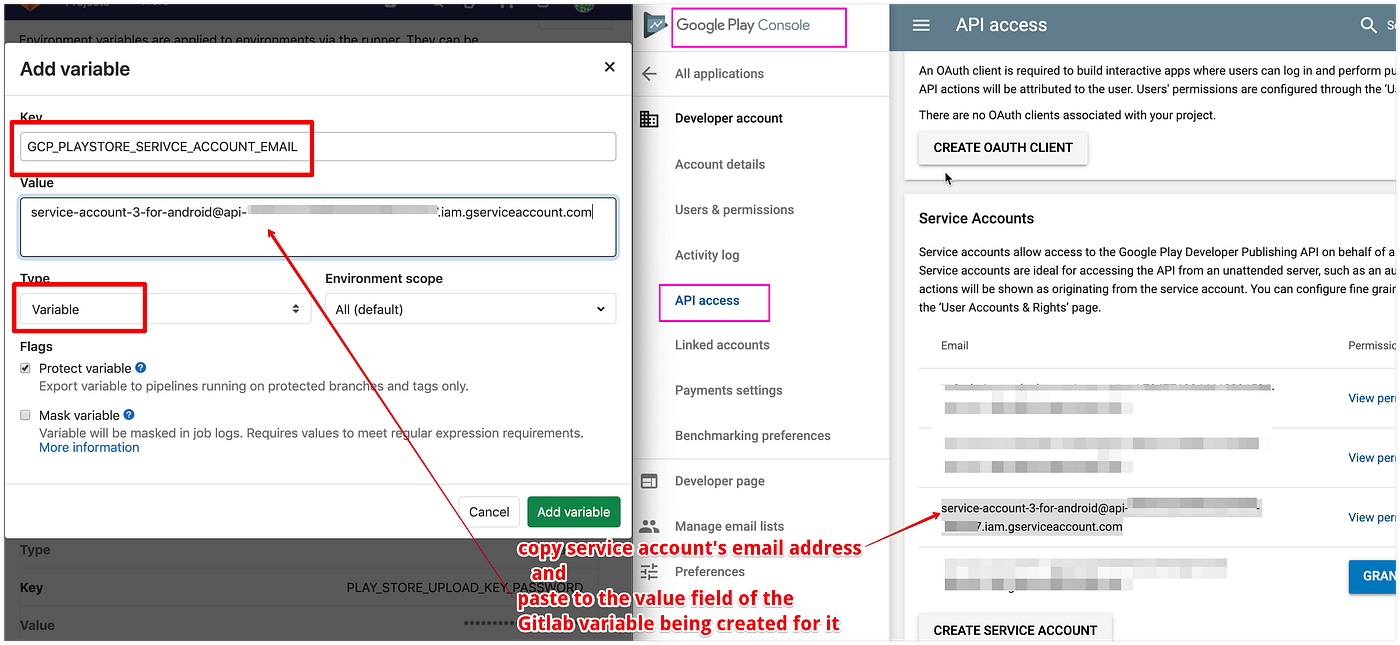Select API access in the Play Console sidebar
Viewport: 1400px width, 645px height.
(712, 302)
